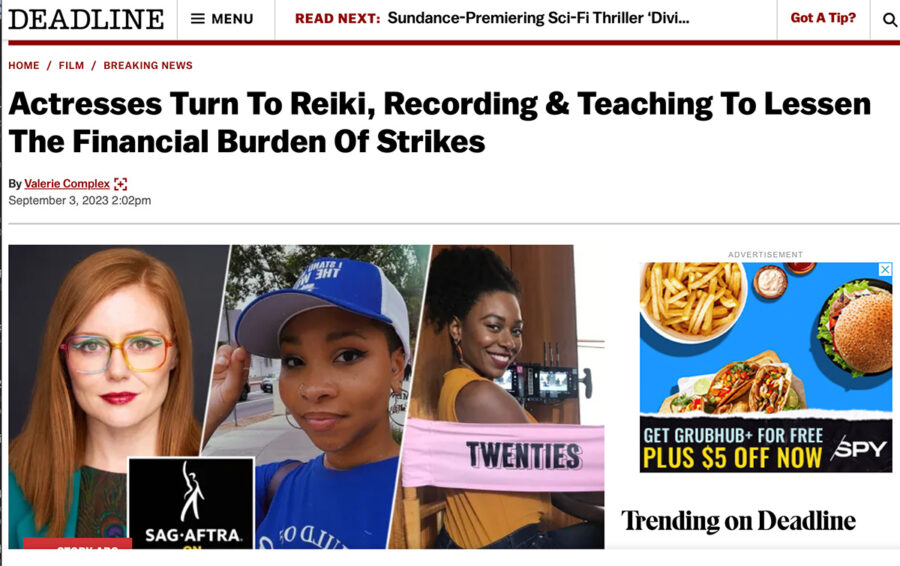The image size is (900, 566).
Task: Open the Read Next Sundance sci-fi thriller story
Action: (x=538, y=18)
